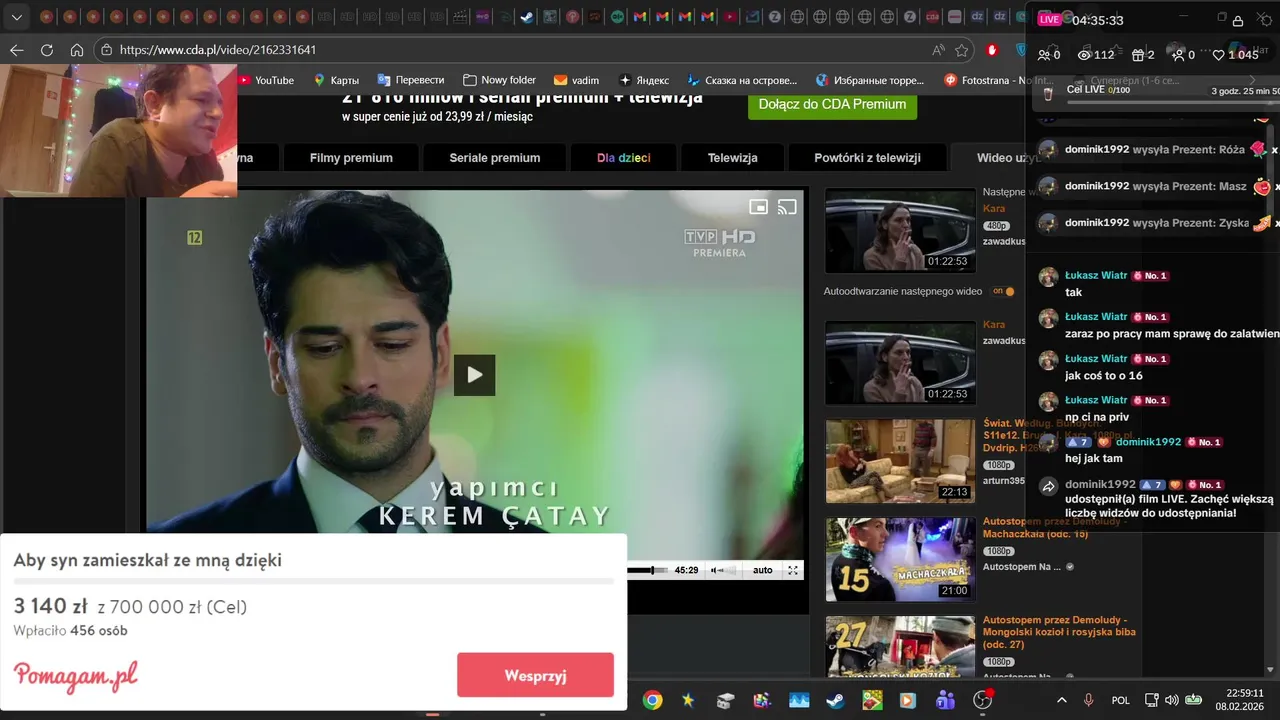Show hidden system tray icons
The height and width of the screenshot is (720, 1280).
(1062, 700)
